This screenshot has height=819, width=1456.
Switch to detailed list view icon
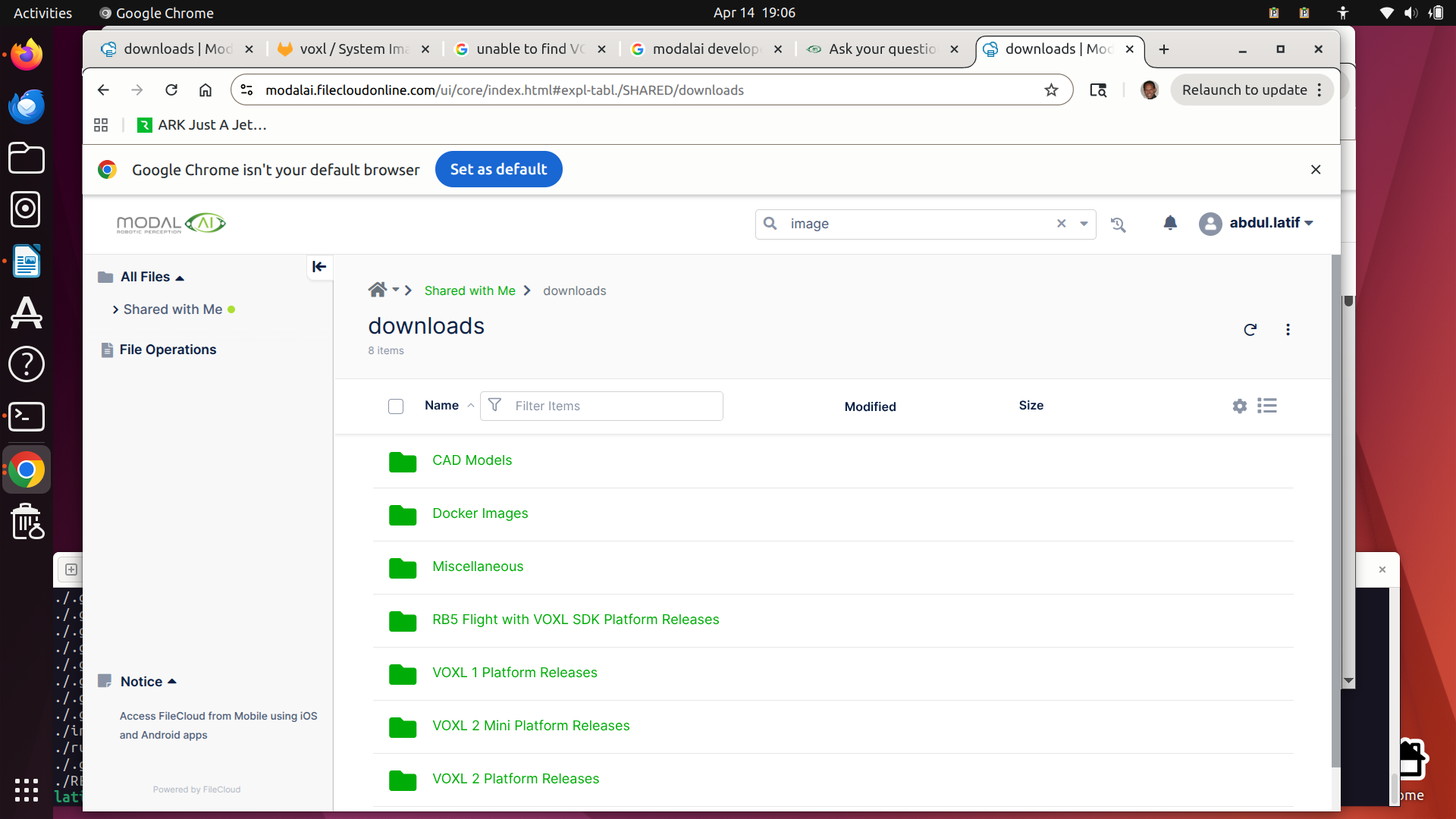[x=1267, y=406]
